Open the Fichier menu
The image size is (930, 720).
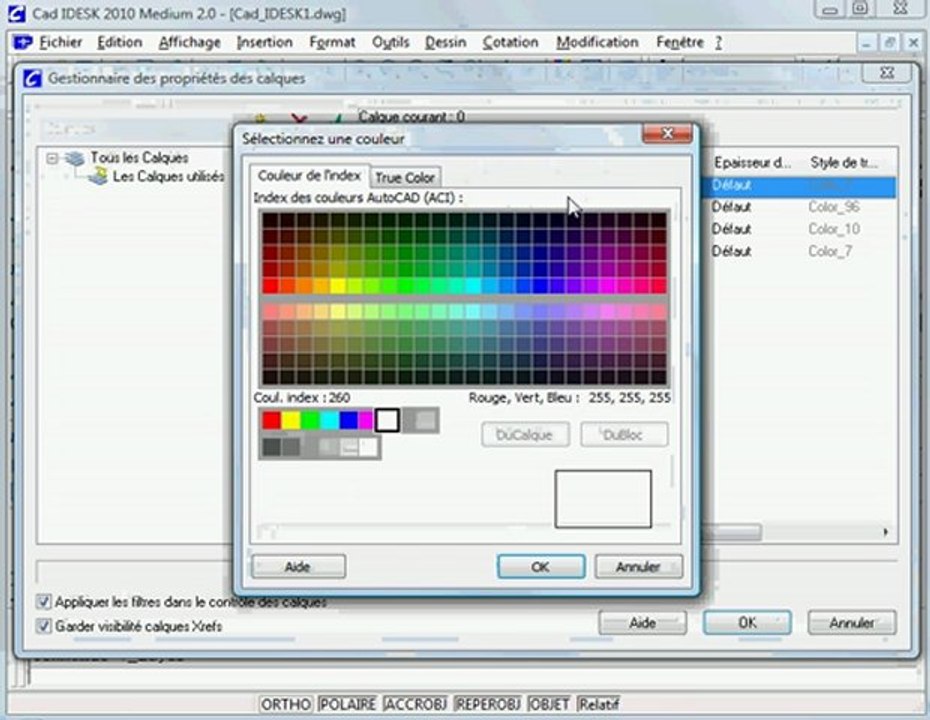(x=60, y=43)
